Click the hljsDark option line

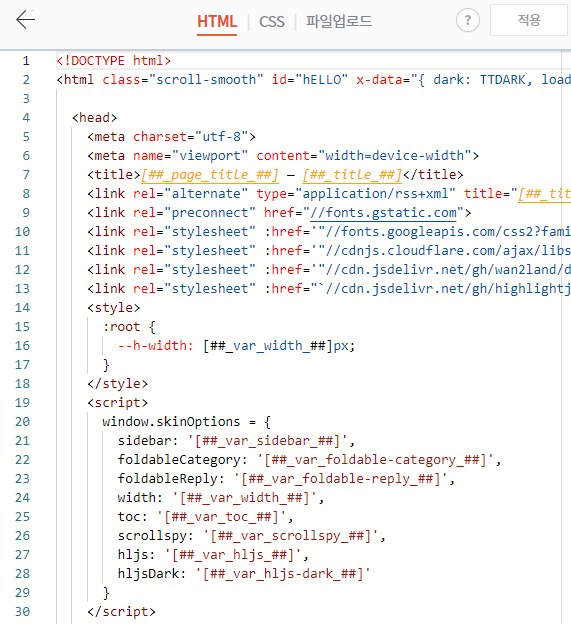click(244, 574)
